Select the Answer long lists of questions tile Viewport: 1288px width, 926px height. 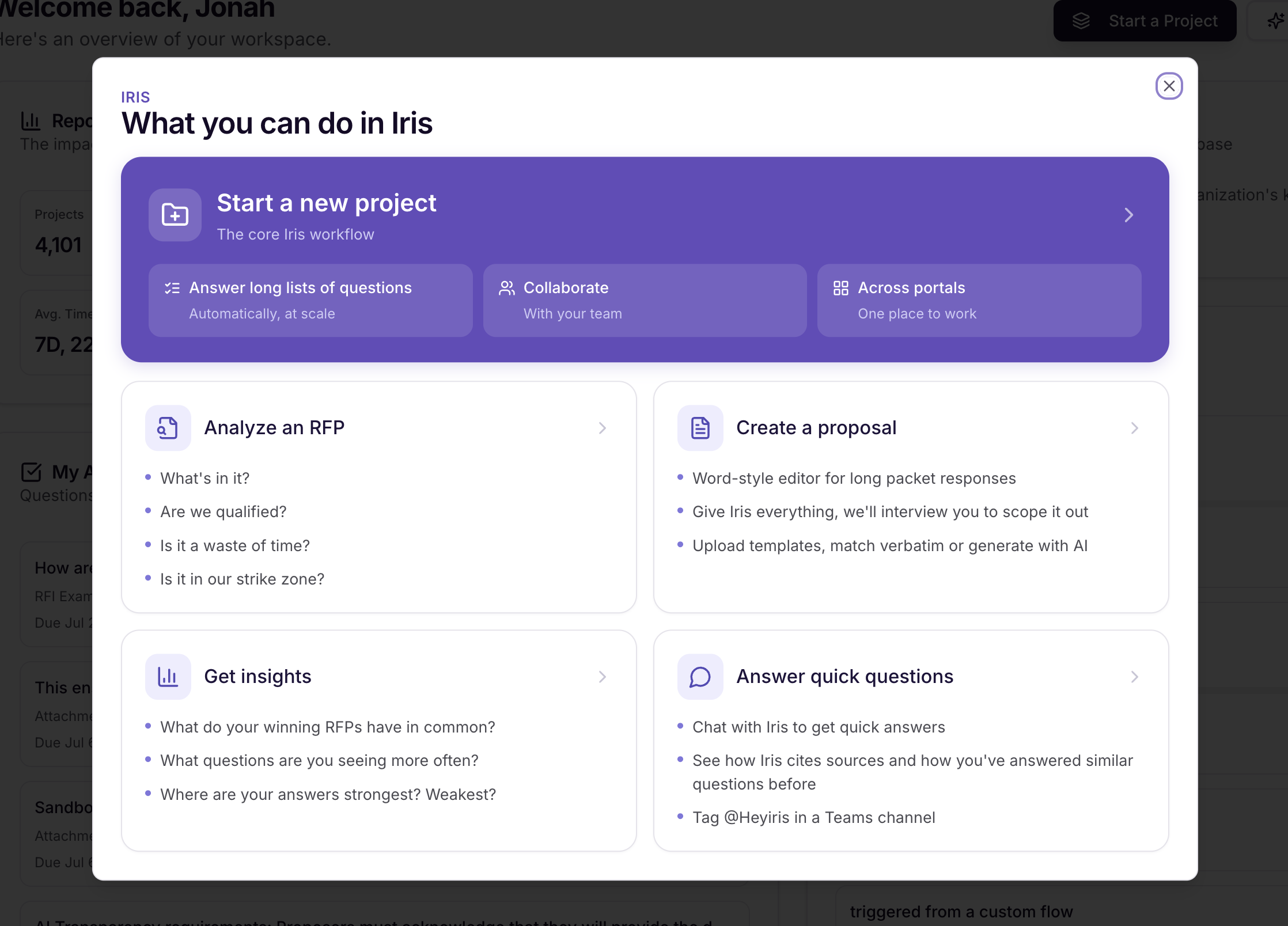coord(310,301)
